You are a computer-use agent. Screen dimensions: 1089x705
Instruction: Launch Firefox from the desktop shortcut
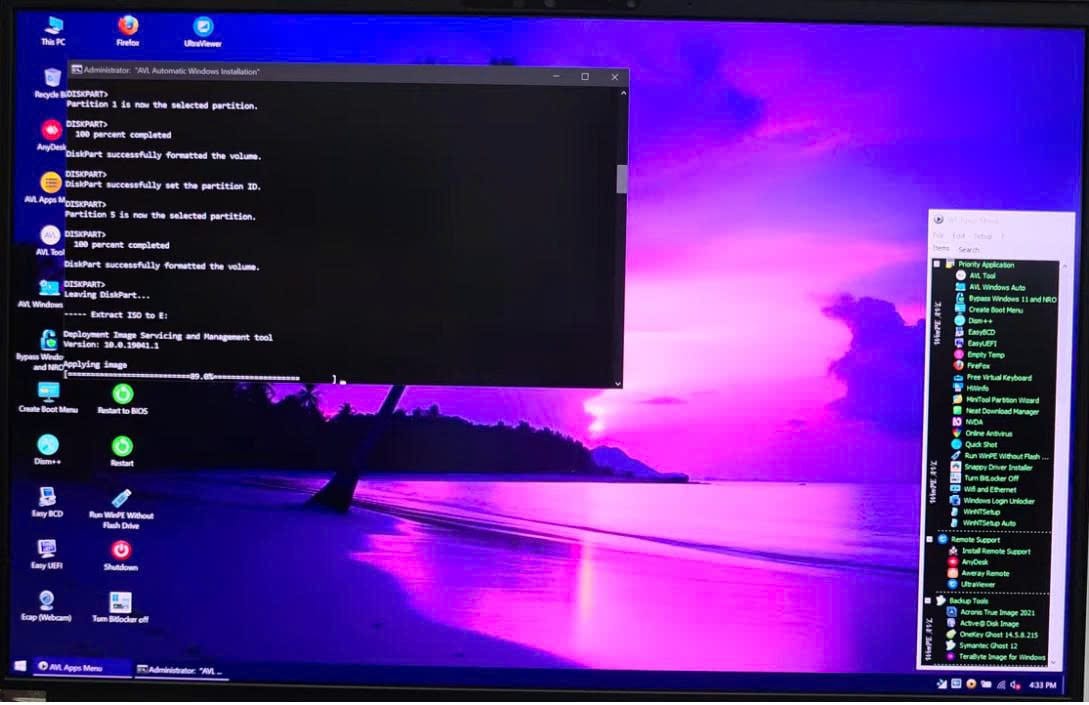(x=128, y=31)
